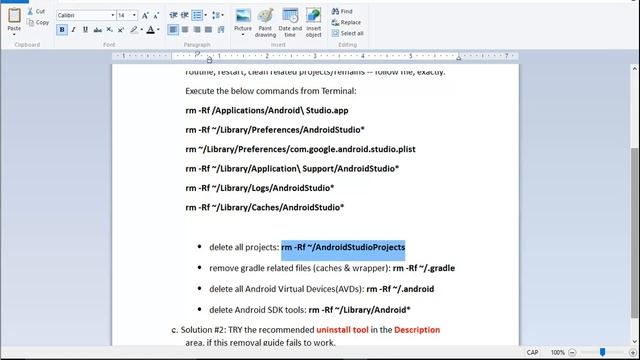Viewport: 640px width, 360px height.
Task: Align text right
Action: pos(197,29)
